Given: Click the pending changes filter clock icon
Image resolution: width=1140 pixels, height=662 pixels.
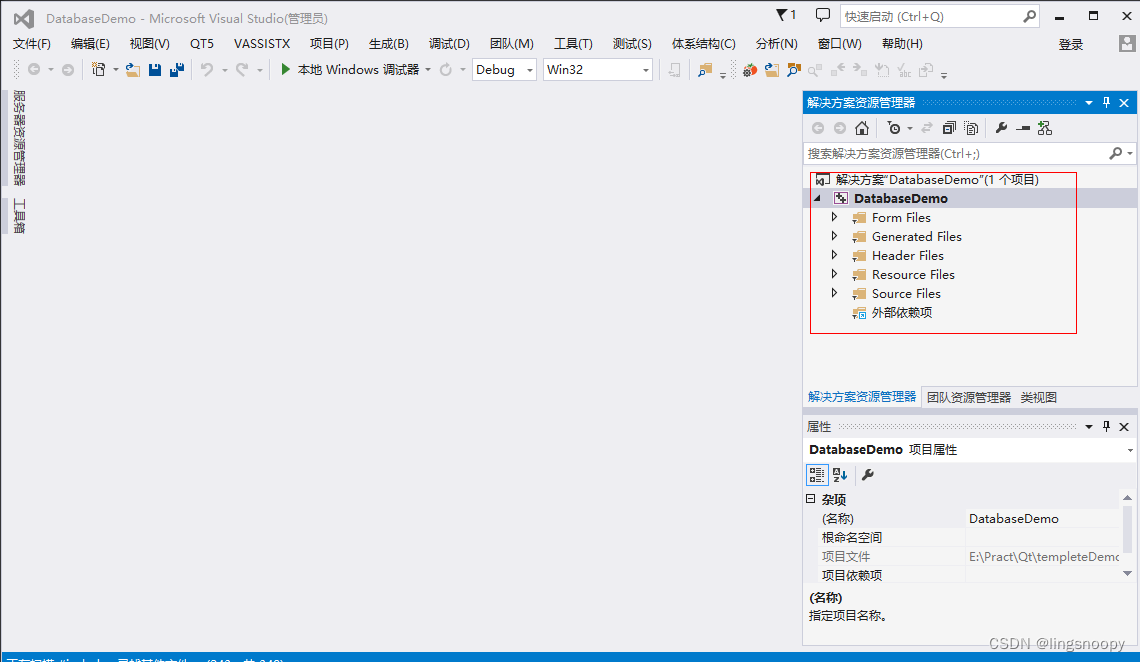Looking at the screenshot, I should coord(894,128).
